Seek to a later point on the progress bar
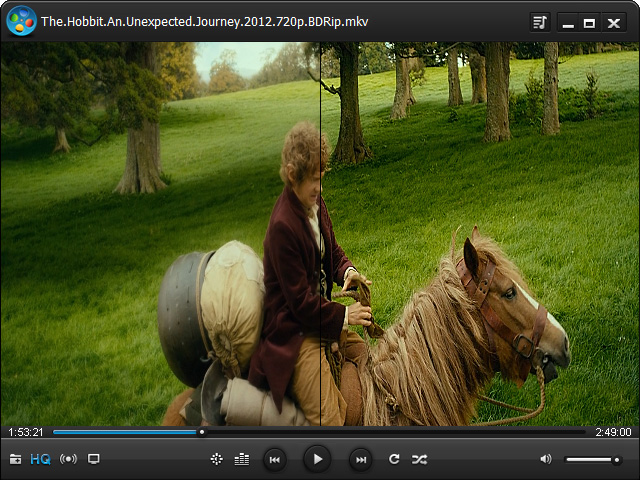640x480 pixels. pyautogui.click(x=394, y=432)
